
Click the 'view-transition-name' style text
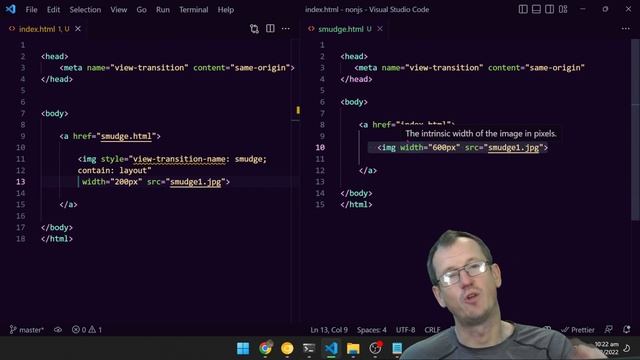[x=179, y=159]
